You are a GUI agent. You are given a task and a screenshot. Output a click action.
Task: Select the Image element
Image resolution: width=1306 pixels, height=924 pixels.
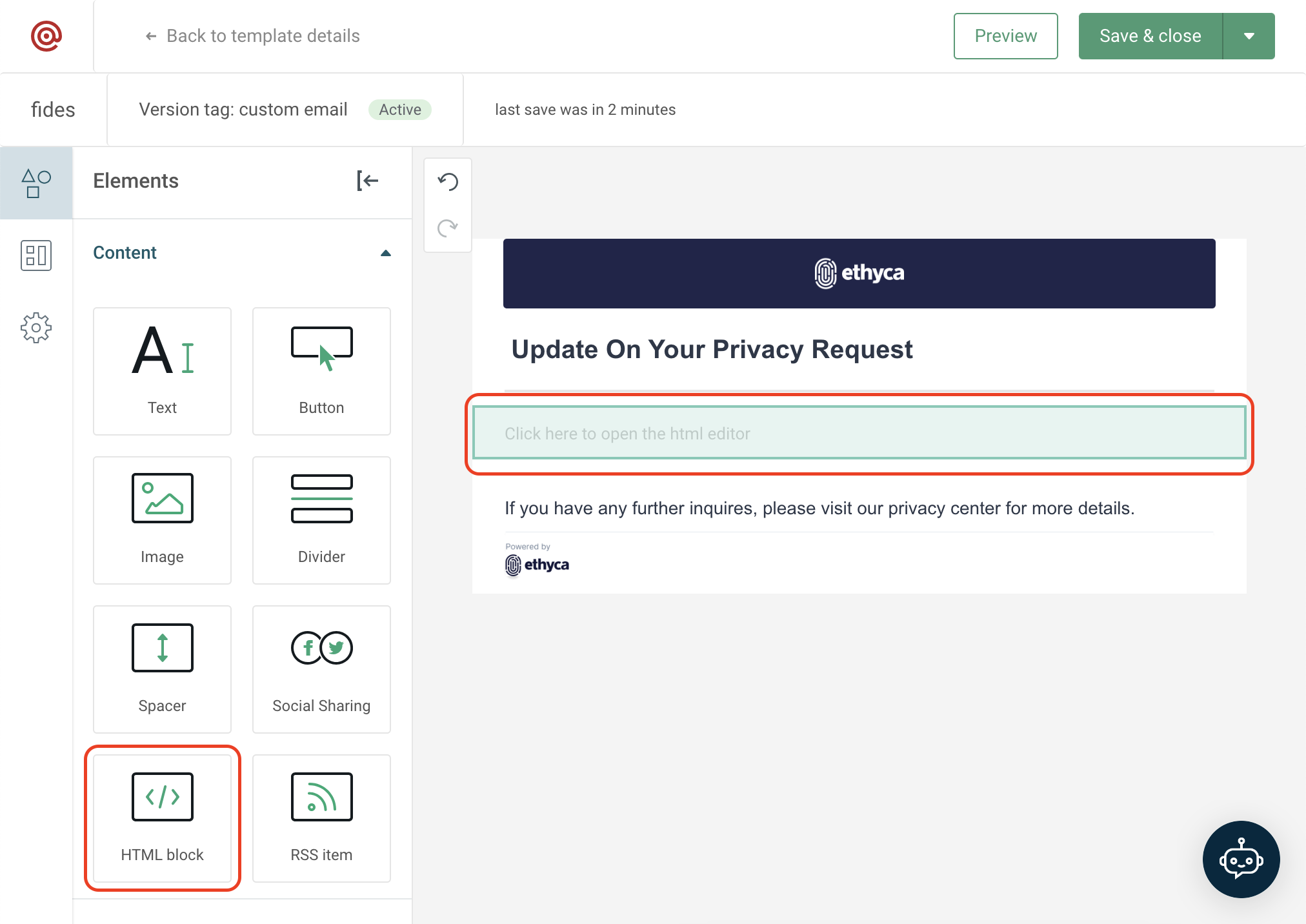click(x=162, y=520)
